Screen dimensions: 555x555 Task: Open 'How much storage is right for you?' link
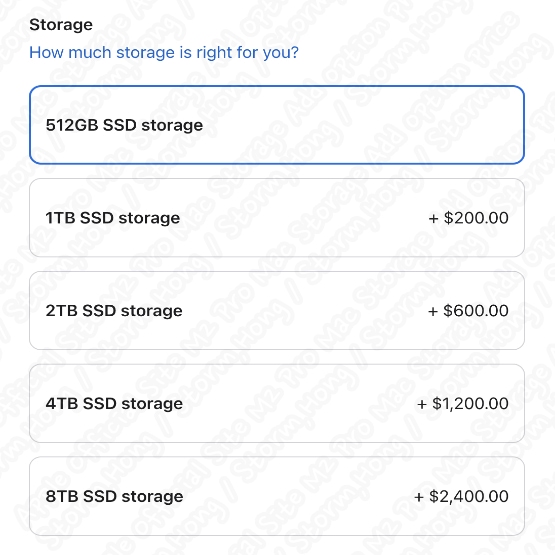click(x=164, y=53)
